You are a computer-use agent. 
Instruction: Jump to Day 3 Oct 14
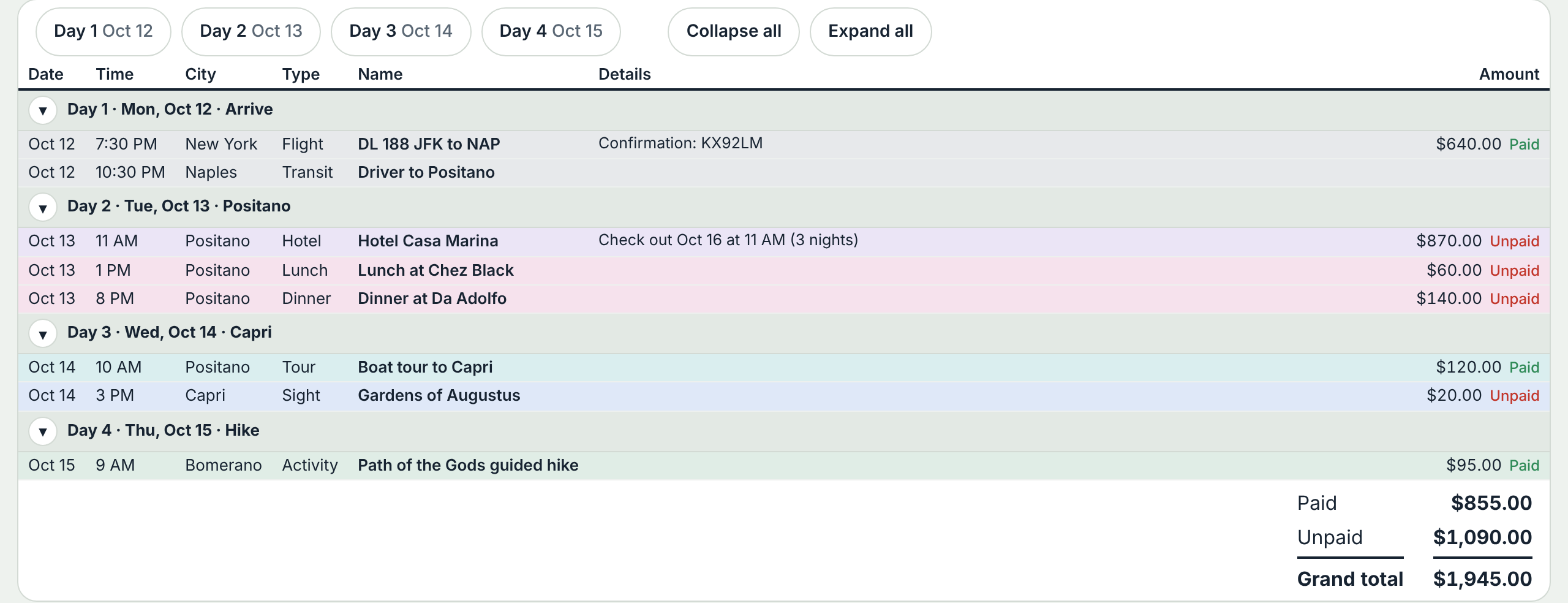coord(401,31)
